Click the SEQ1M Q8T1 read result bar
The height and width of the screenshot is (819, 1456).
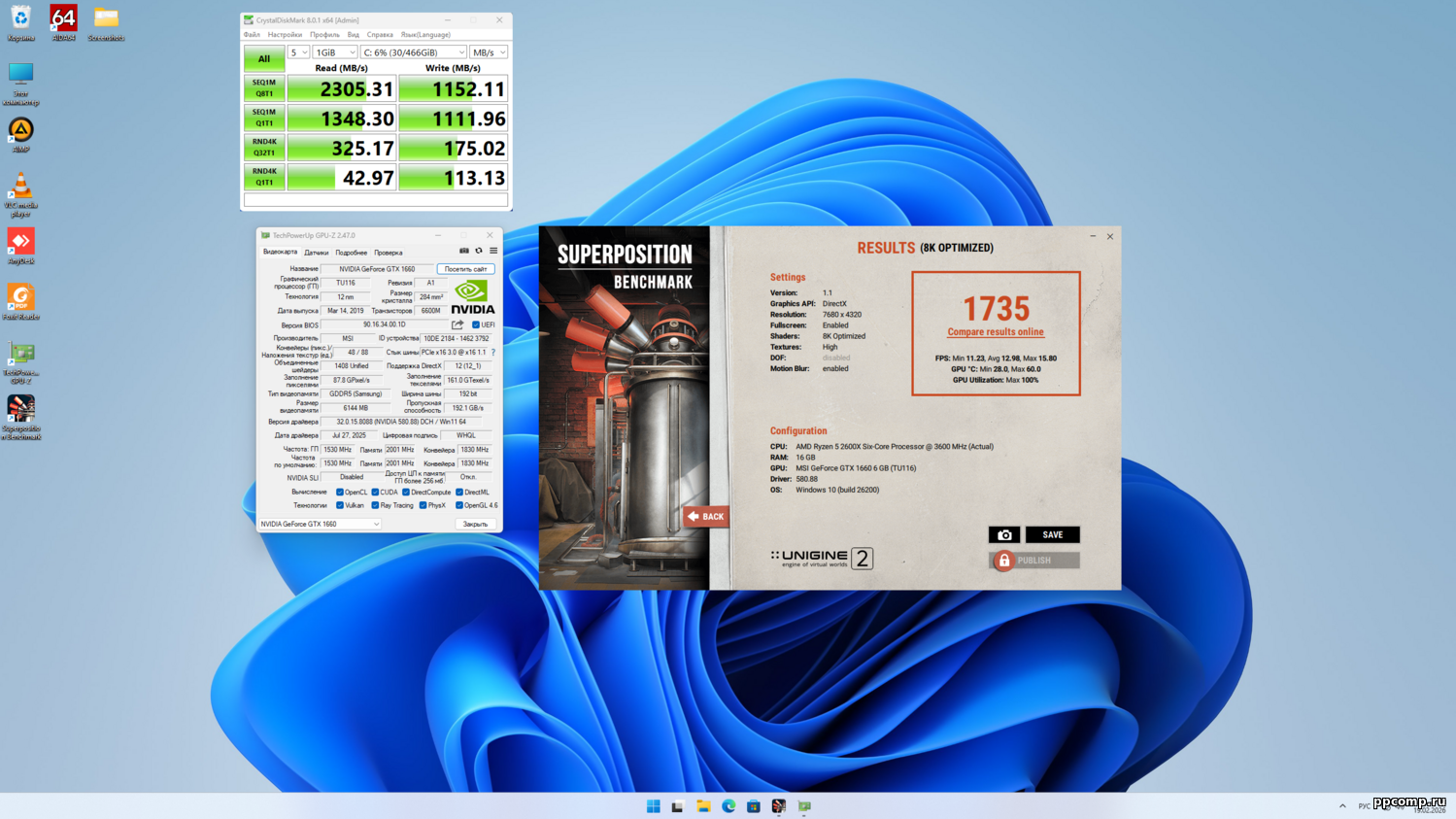(341, 89)
